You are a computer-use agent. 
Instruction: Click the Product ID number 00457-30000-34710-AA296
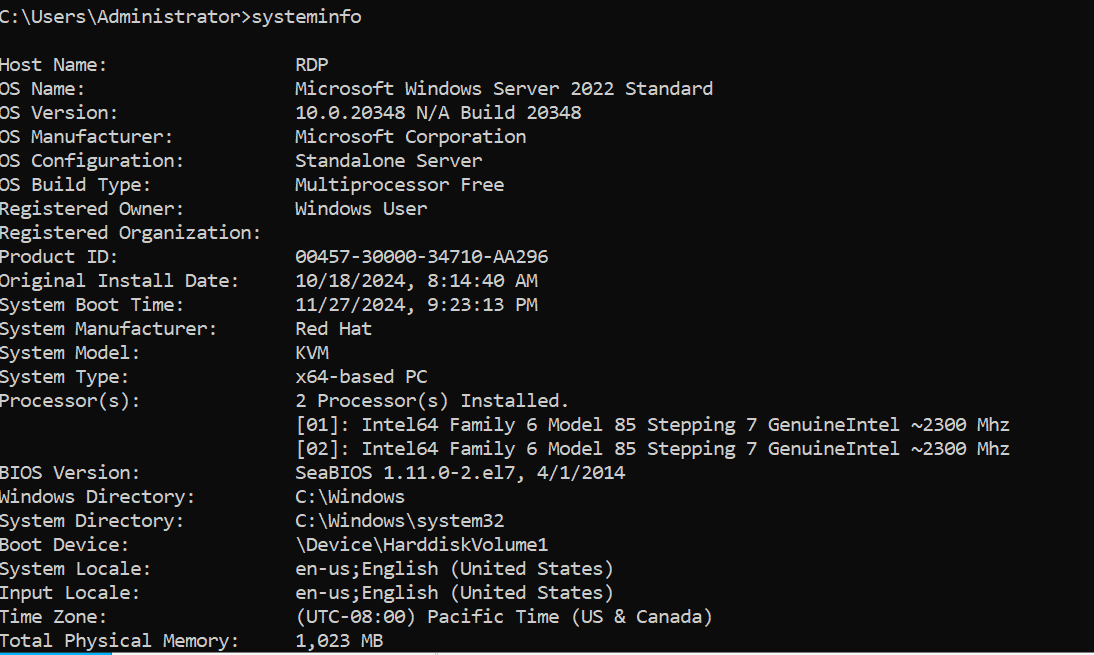(421, 257)
